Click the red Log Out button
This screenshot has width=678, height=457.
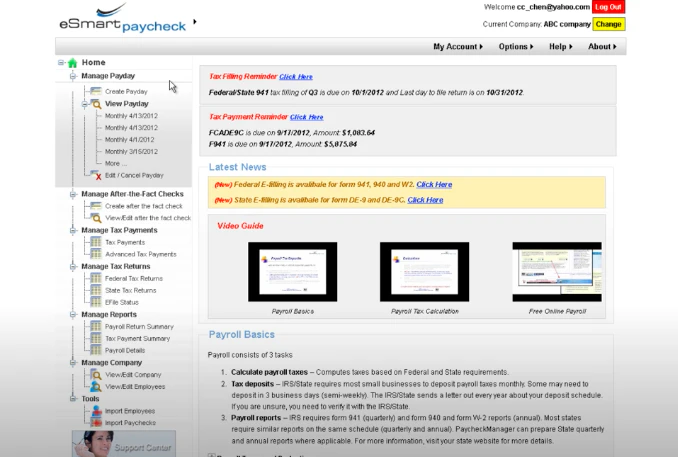click(608, 7)
